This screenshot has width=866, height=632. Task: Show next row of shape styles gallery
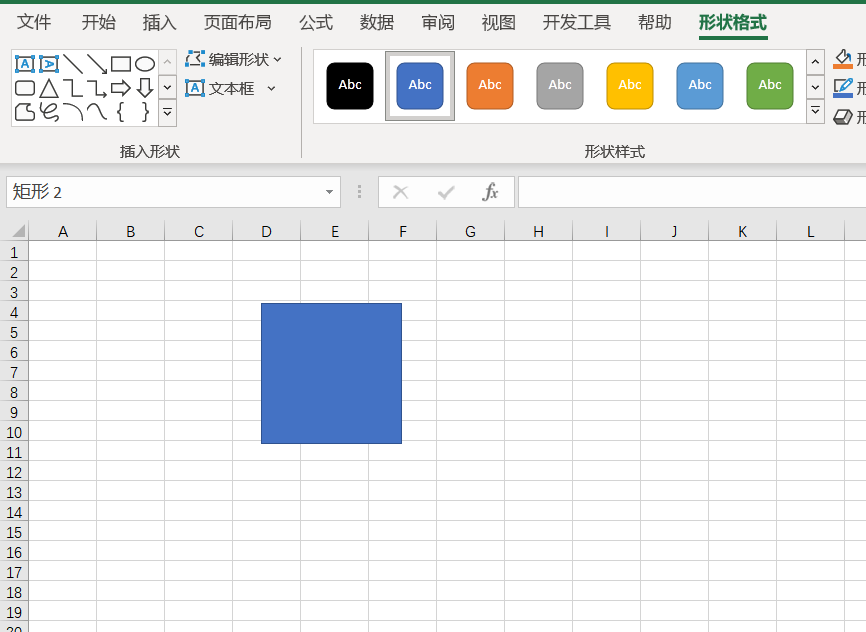815,87
